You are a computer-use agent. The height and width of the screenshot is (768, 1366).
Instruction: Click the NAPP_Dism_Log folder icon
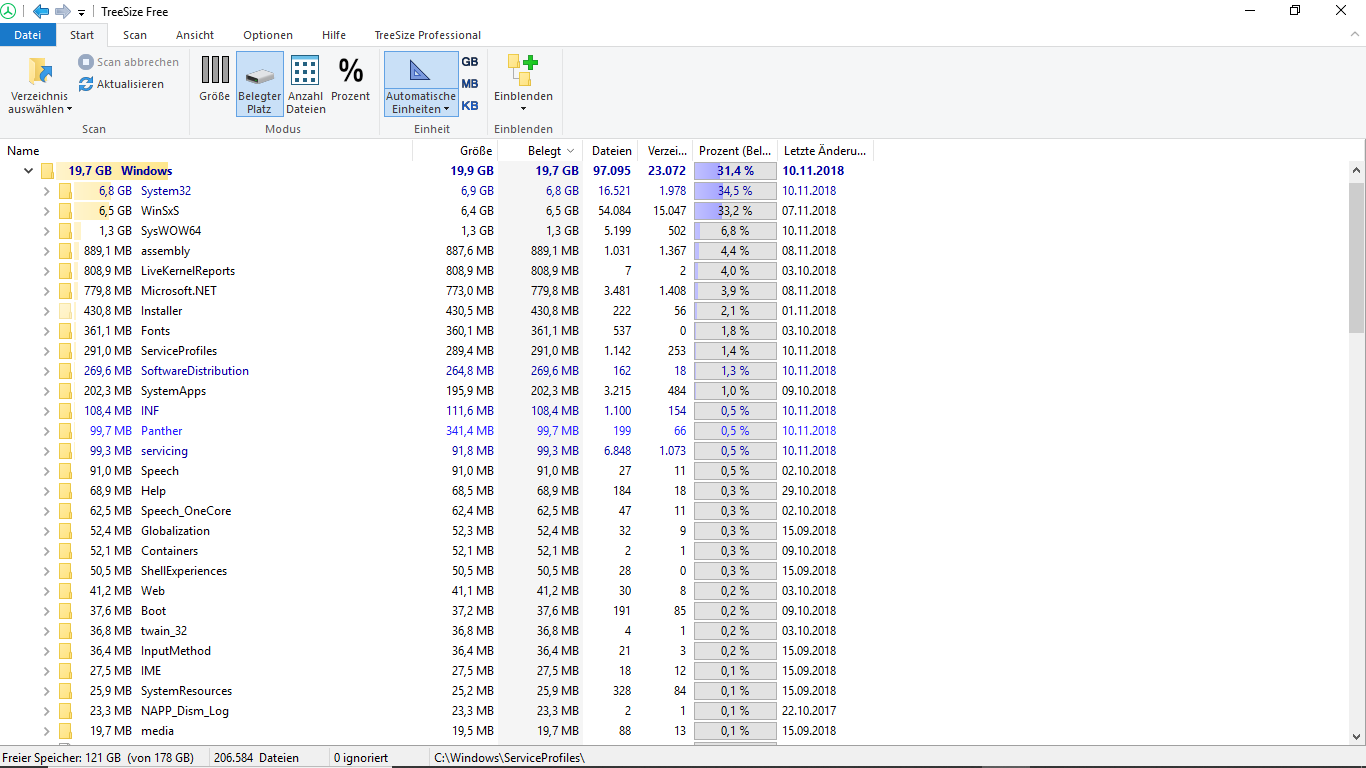(x=65, y=711)
